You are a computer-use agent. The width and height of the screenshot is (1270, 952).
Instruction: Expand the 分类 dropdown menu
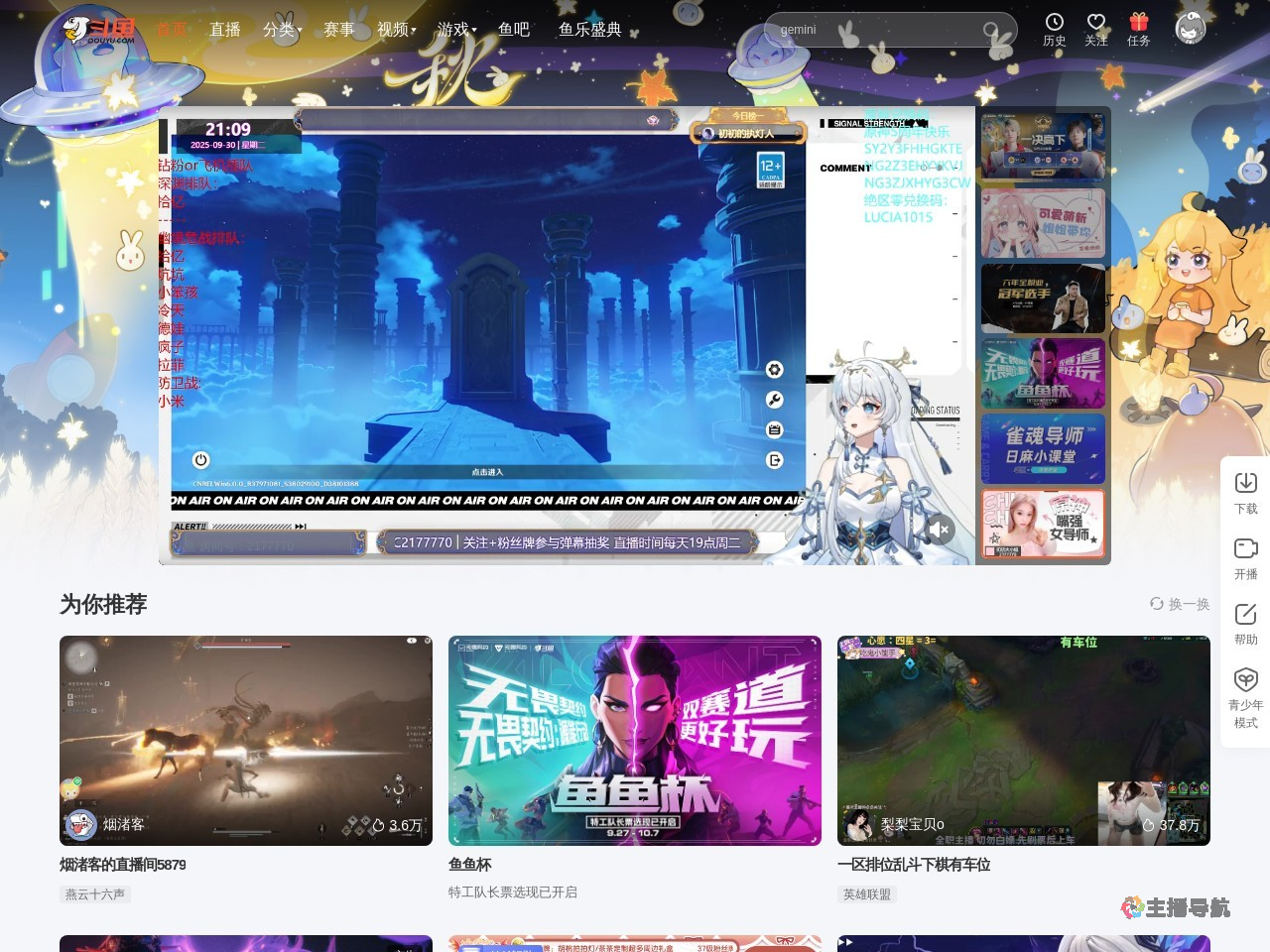pos(282,30)
